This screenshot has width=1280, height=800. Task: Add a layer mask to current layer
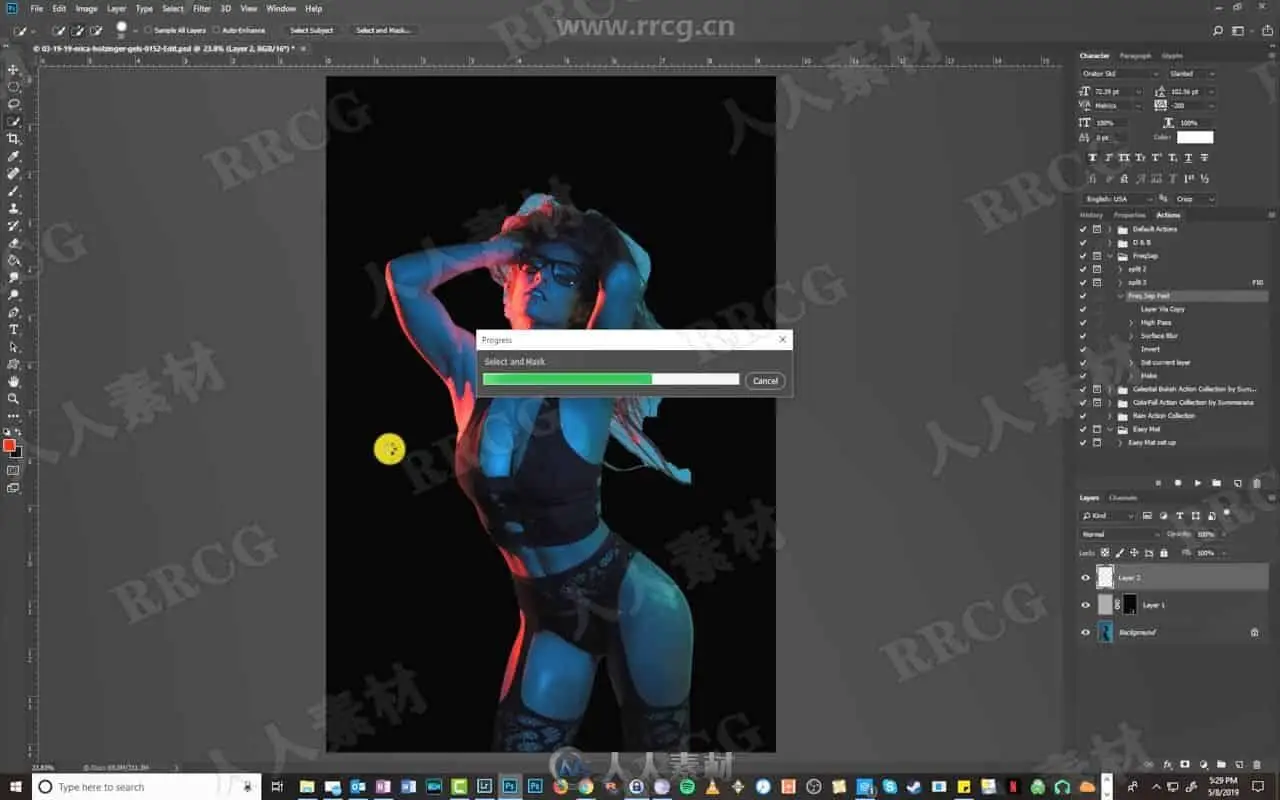point(1185,764)
